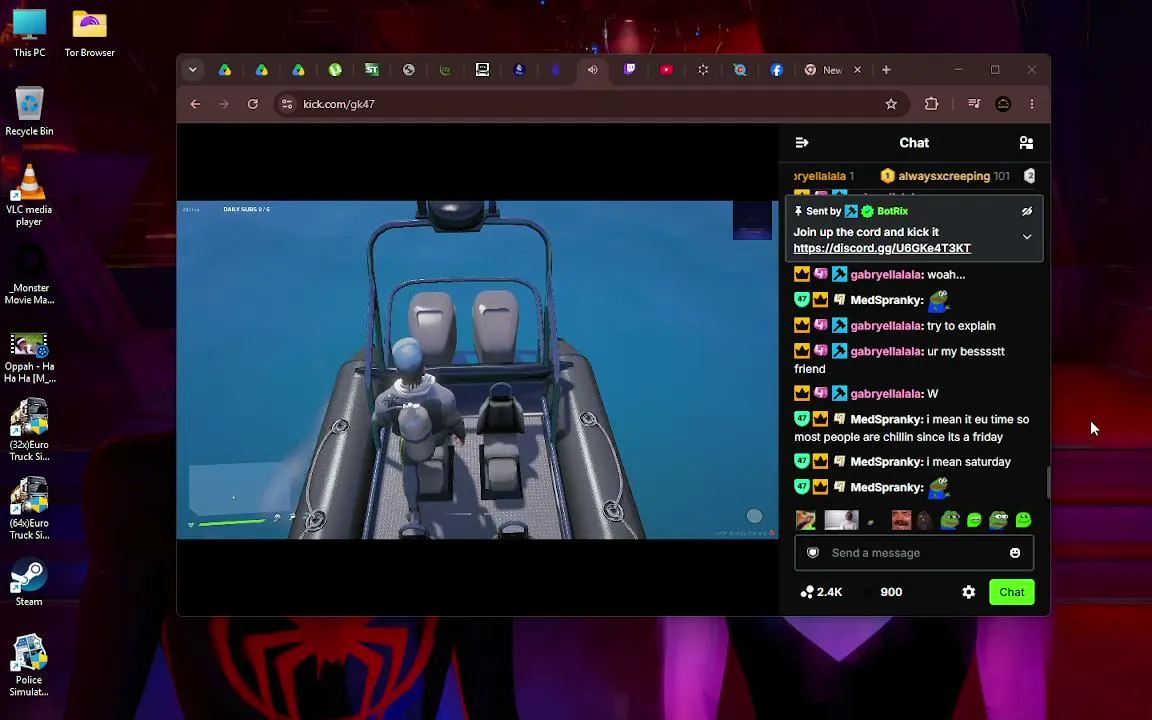Switch to the ST tab
Screen dimensions: 1152x720
point(372,70)
